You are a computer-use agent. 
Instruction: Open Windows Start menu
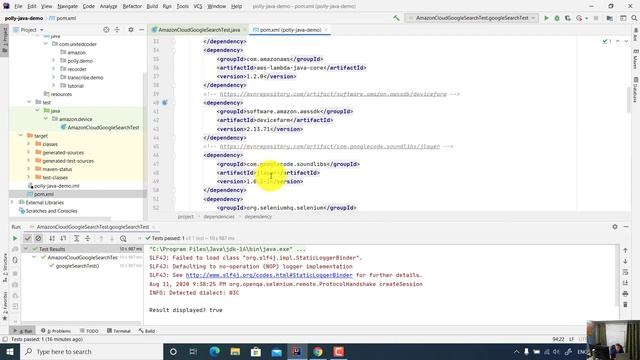[10, 351]
